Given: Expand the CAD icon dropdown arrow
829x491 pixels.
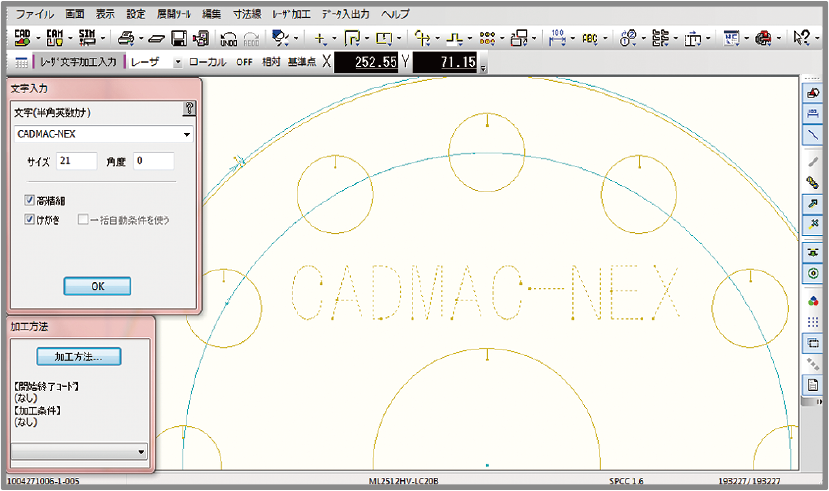Looking at the screenshot, I should coord(38,39).
